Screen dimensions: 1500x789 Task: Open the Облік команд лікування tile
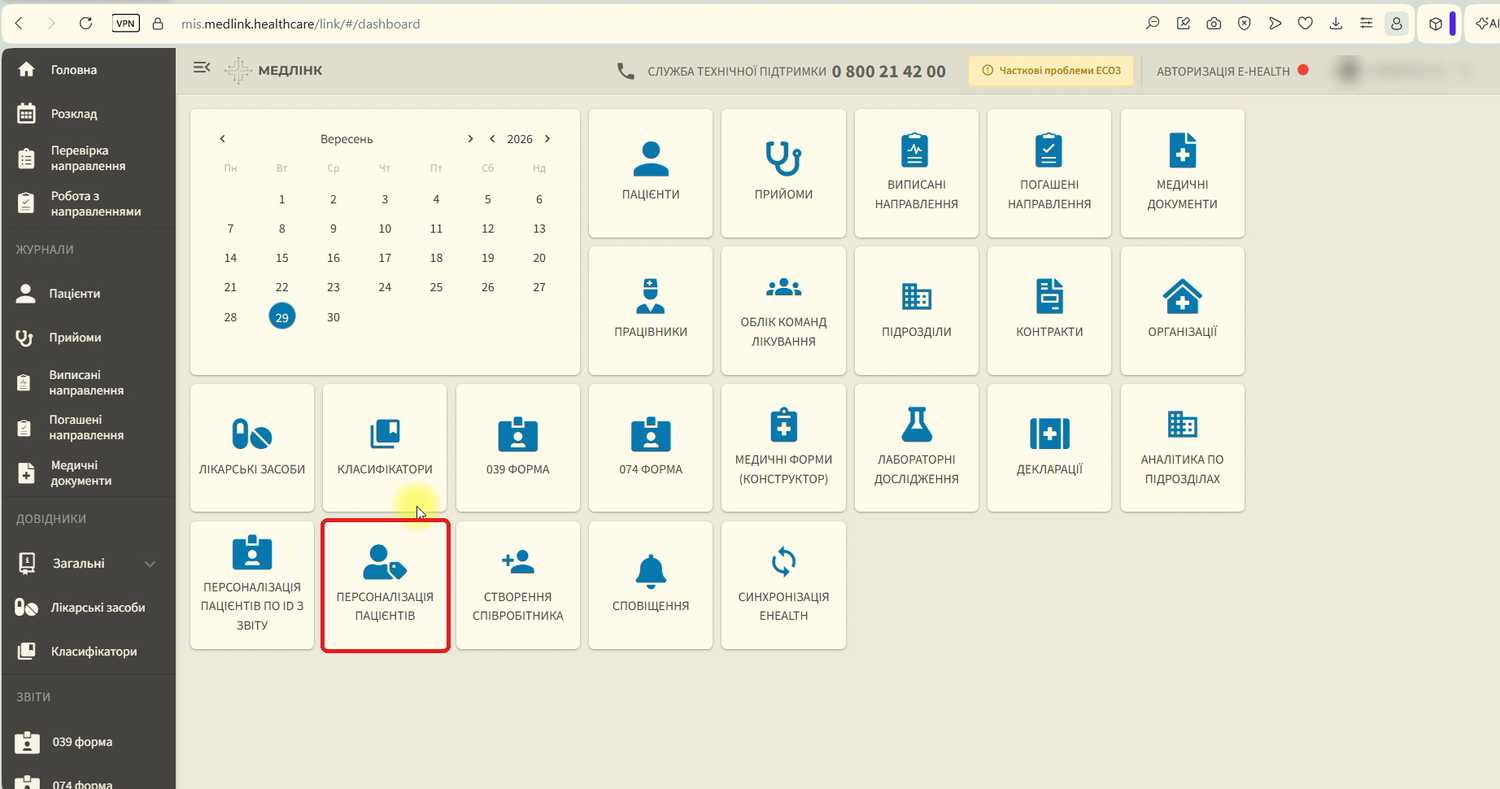[783, 311]
